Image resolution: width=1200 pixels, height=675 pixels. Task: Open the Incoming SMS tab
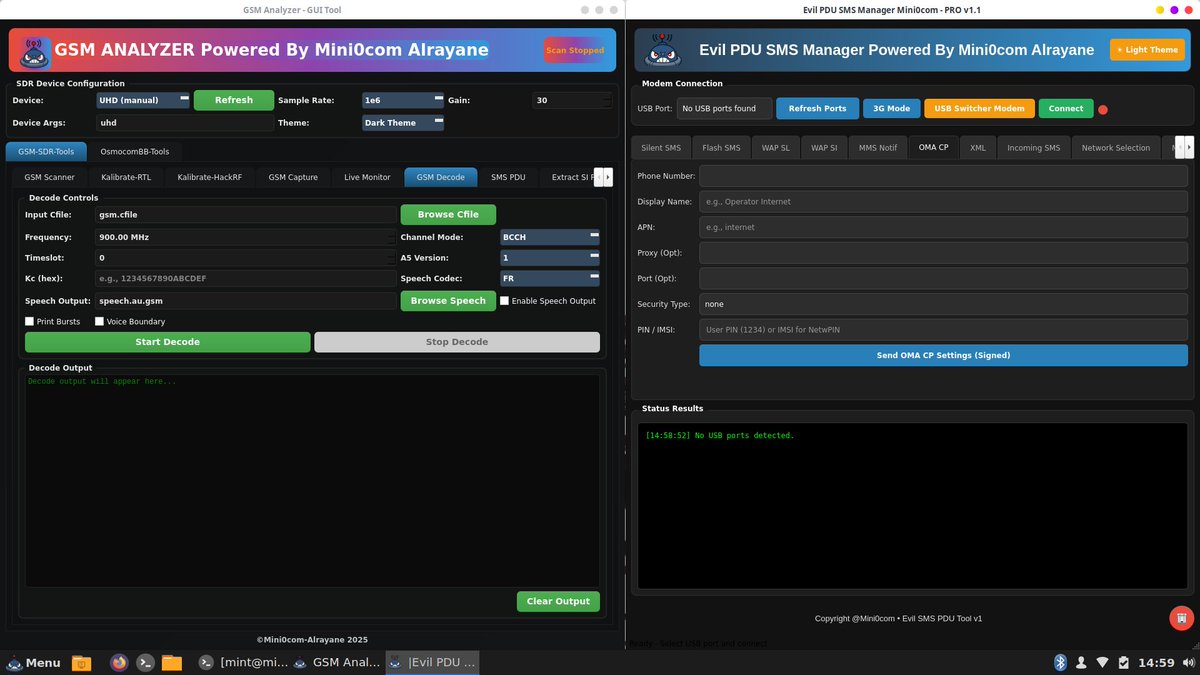1033,148
